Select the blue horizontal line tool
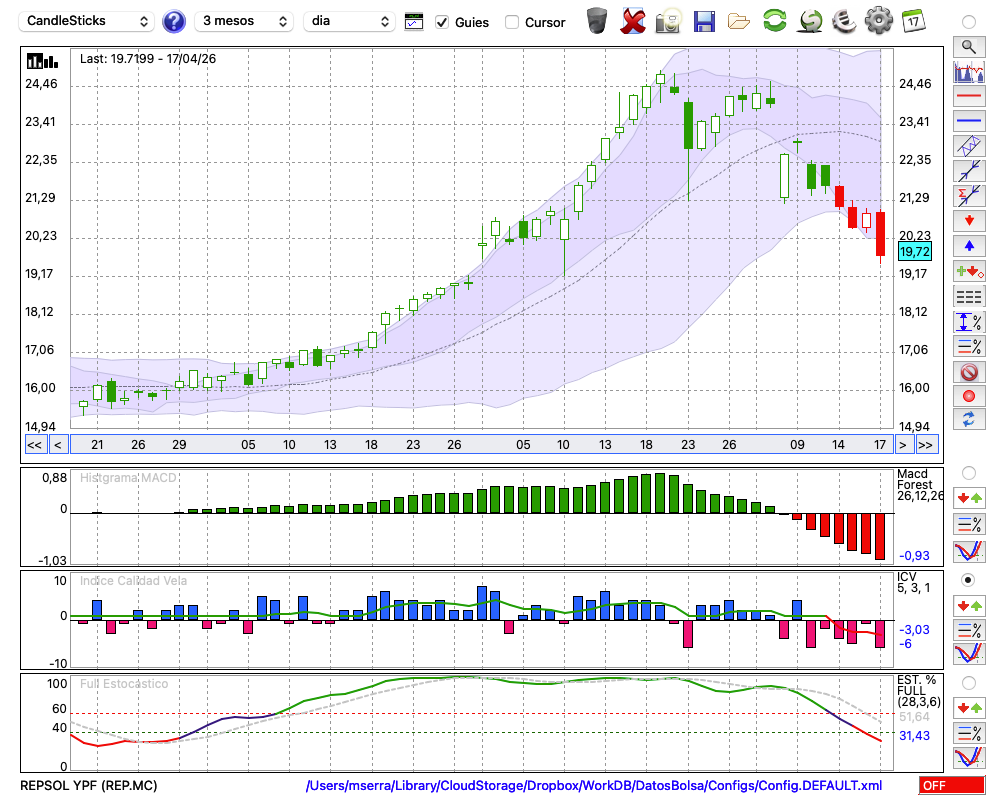Viewport: 1000px width, 800px height. (x=969, y=120)
